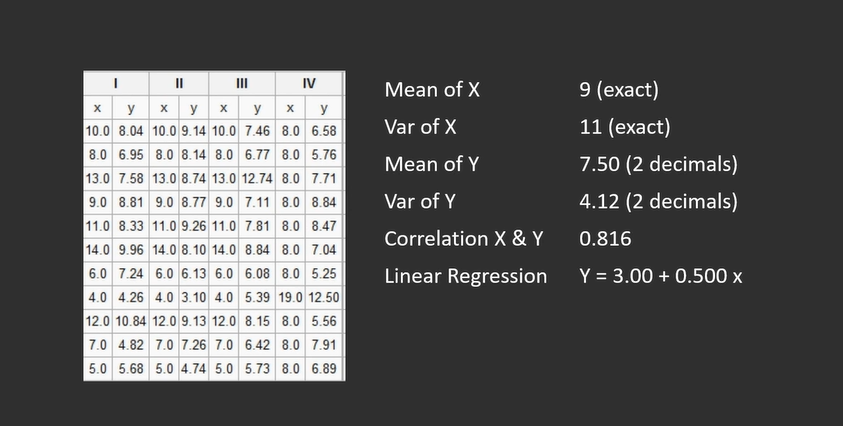This screenshot has width=843, height=426.
Task: Click the 'Mean of X' label
Action: tap(432, 89)
